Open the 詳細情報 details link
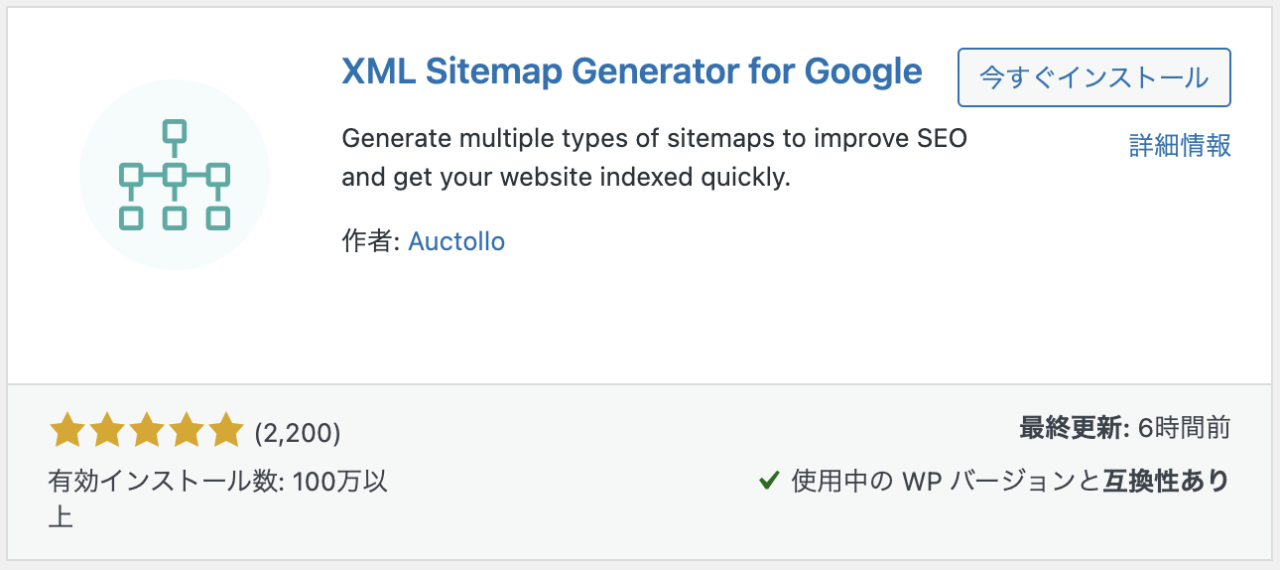 click(1180, 146)
